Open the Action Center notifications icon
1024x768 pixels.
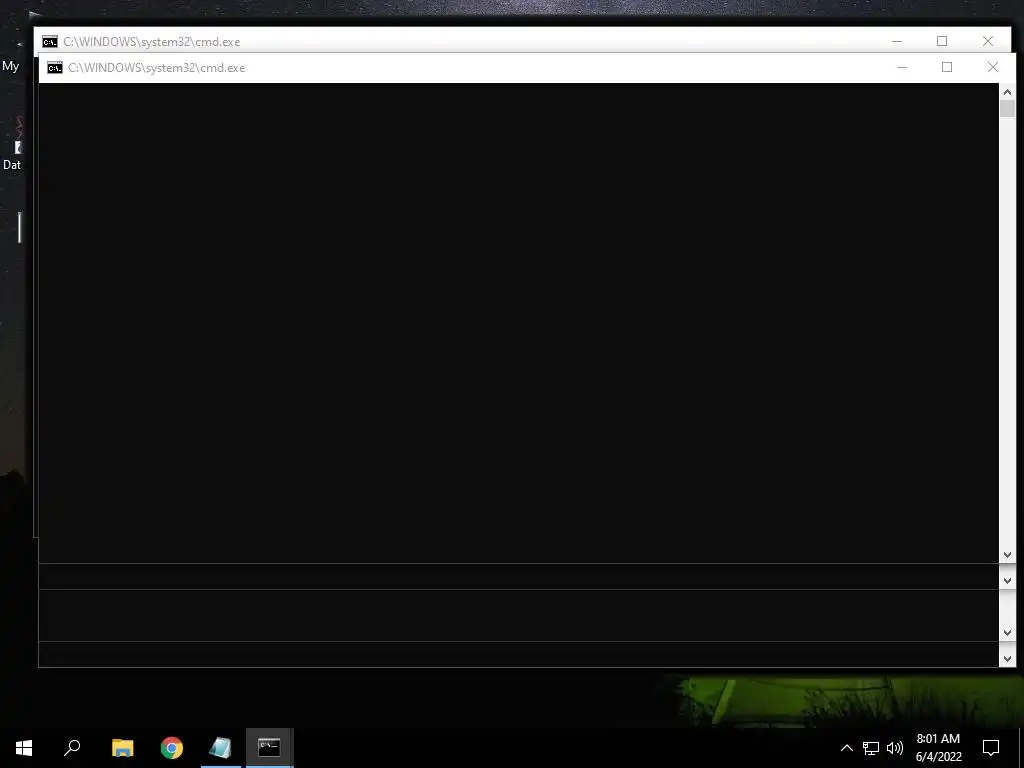[x=991, y=748]
